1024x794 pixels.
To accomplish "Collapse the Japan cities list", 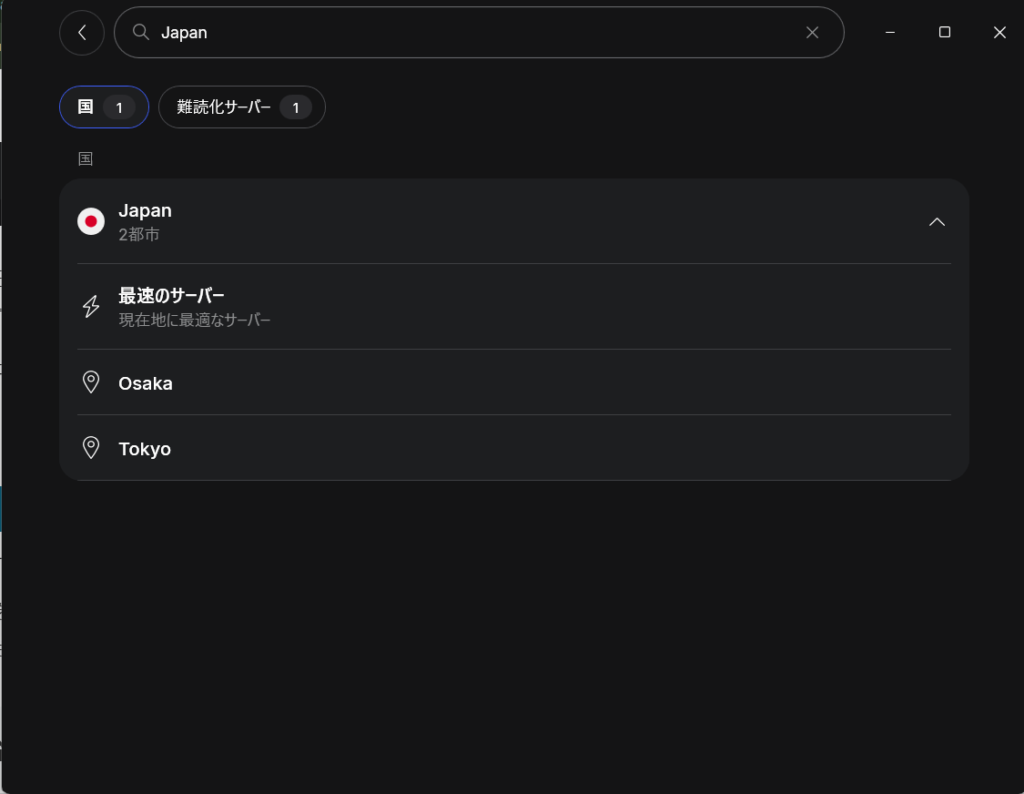I will [x=936, y=222].
